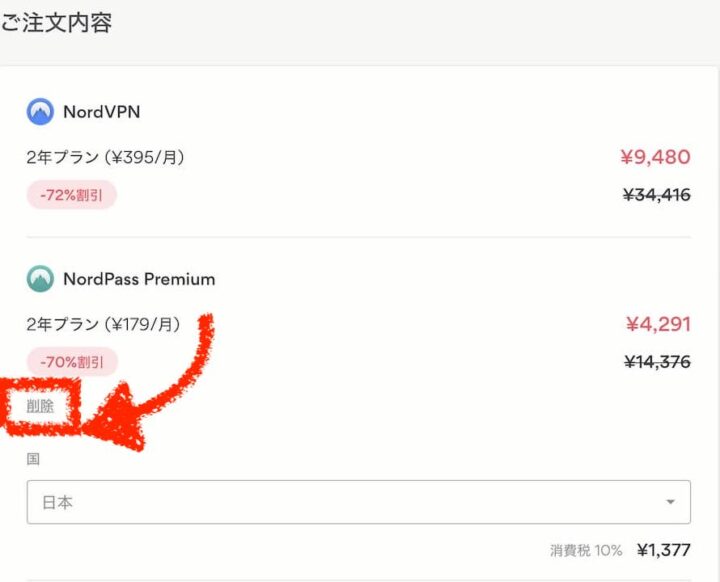This screenshot has height=582, width=720.
Task: Click the struck-through ¥14,376 original price
Action: tap(657, 362)
